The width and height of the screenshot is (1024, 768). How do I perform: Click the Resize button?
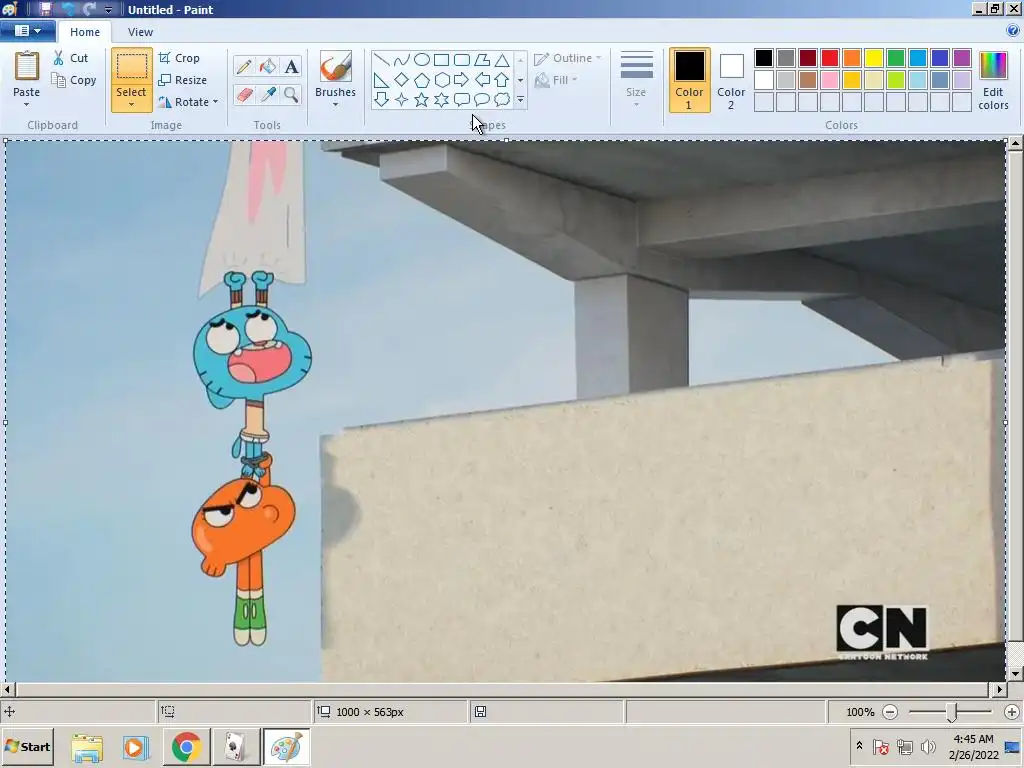tap(183, 80)
